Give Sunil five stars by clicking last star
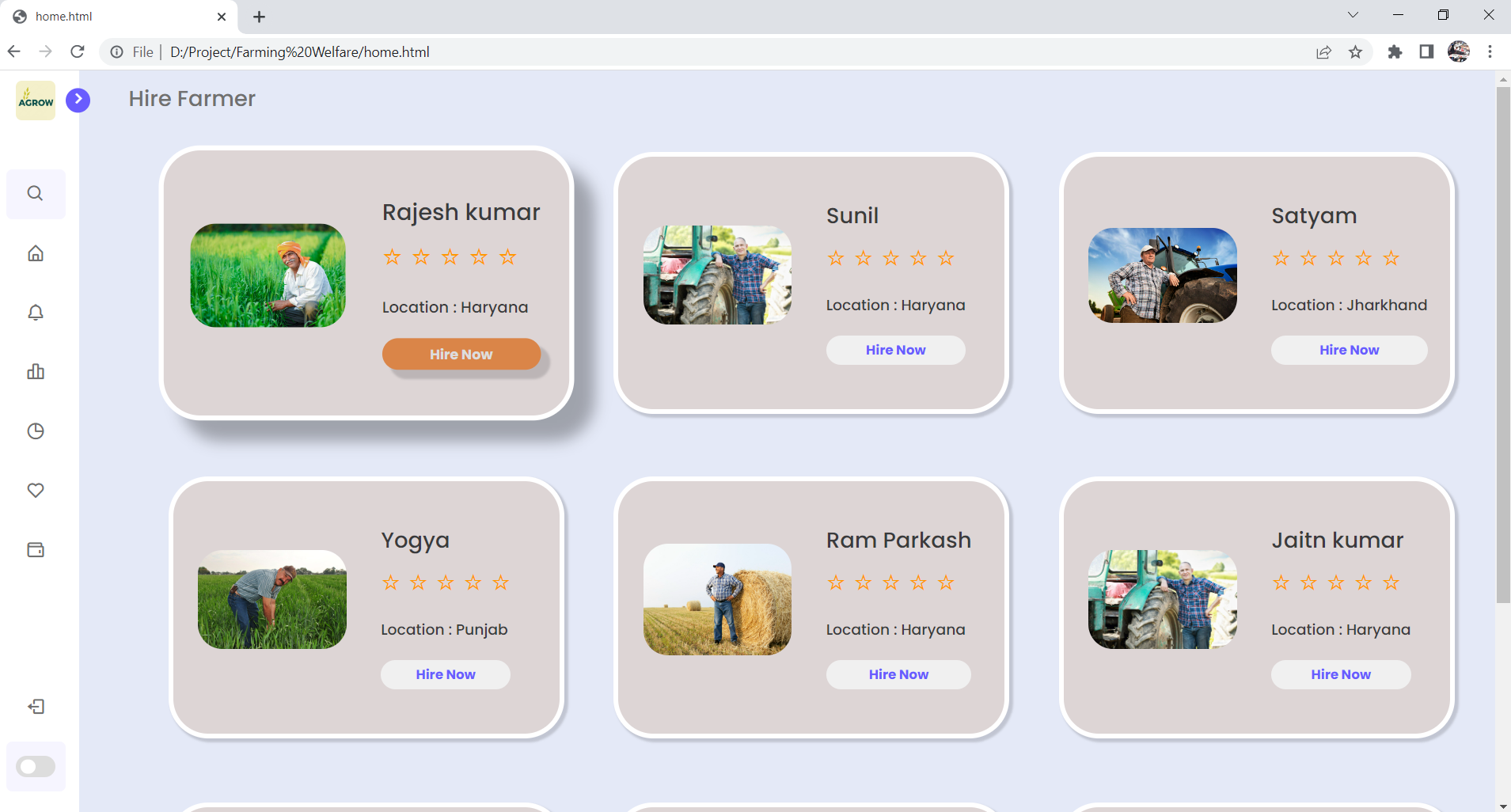1511x812 pixels. [x=945, y=258]
